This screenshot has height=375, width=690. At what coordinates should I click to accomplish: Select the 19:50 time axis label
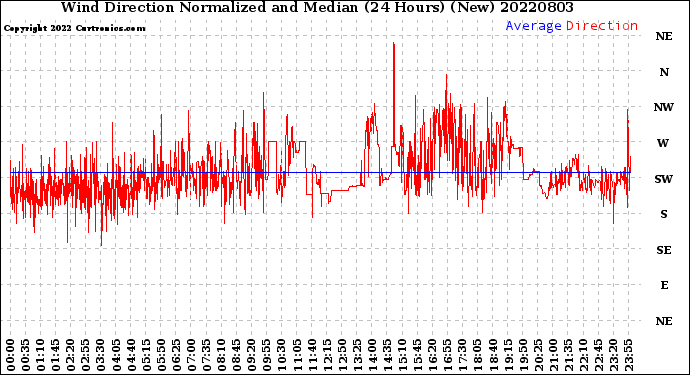coord(523,355)
